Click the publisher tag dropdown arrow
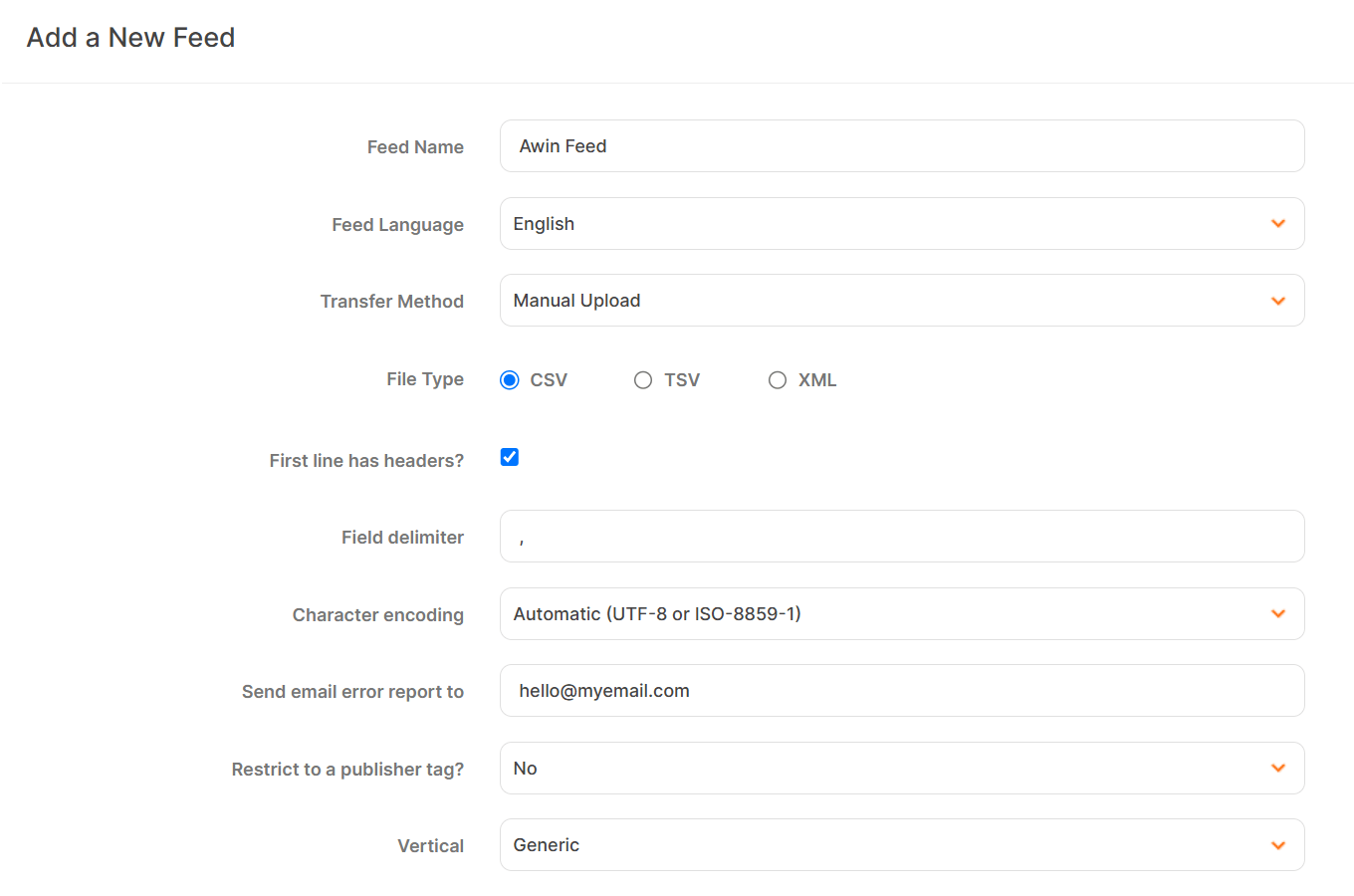This screenshot has width=1354, height=896. pyautogui.click(x=1278, y=768)
